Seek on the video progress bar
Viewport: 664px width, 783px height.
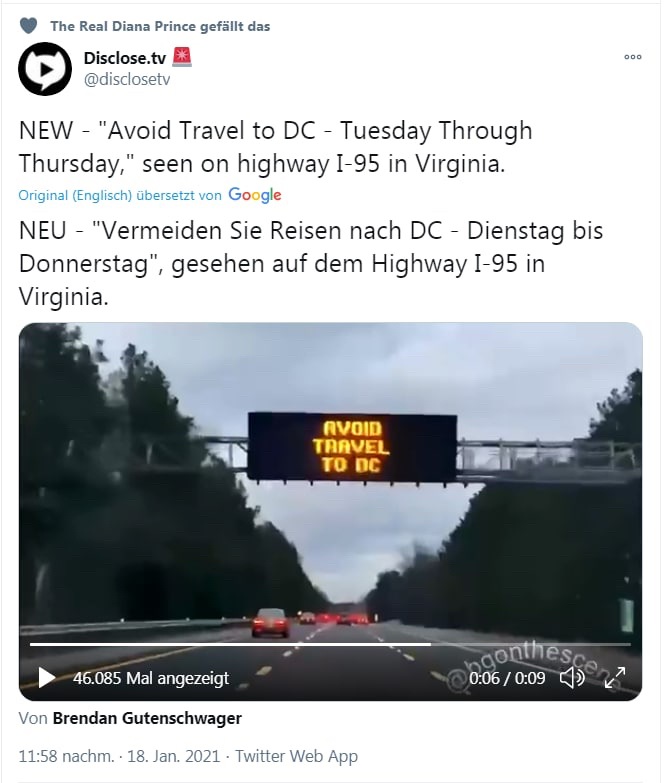tap(330, 645)
